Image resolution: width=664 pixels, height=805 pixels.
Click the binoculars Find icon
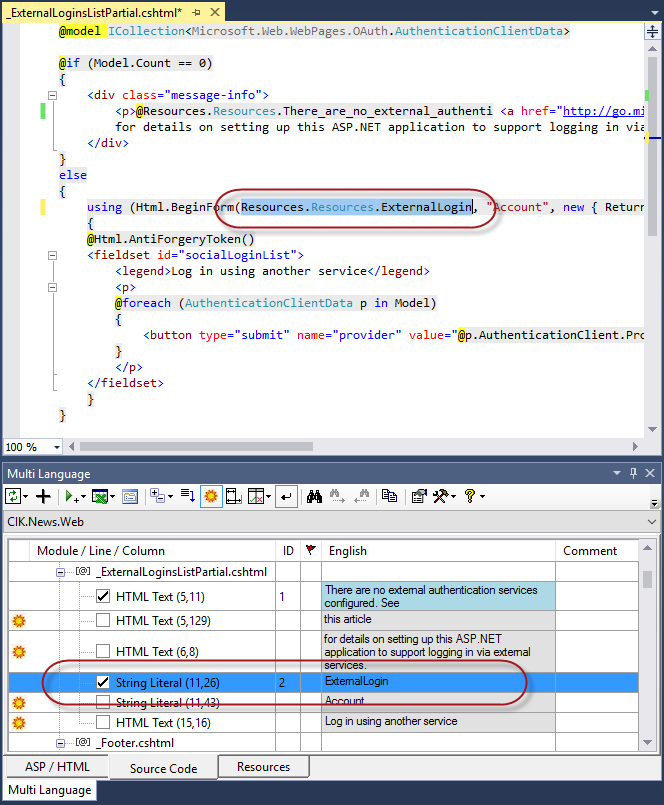coord(314,496)
